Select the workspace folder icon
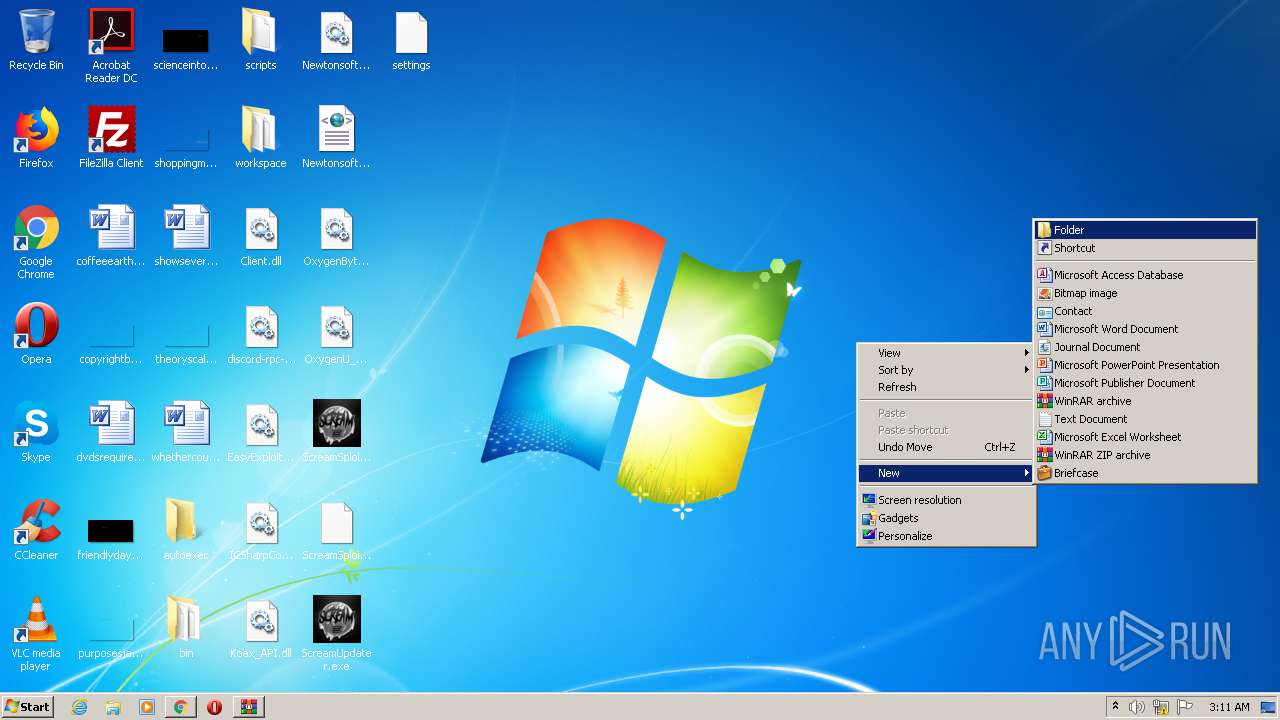Viewport: 1280px width, 720px height. [260, 138]
